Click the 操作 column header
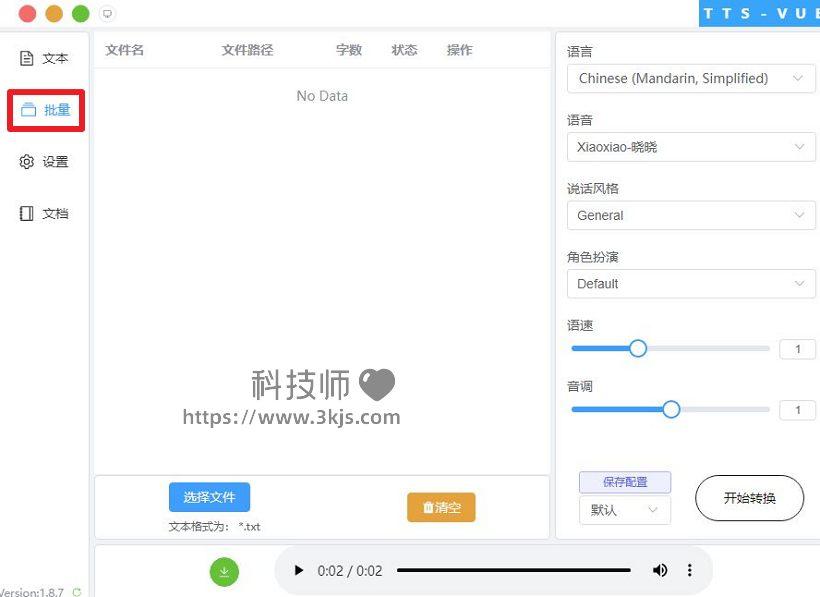Viewport: 820px width, 597px height. (460, 50)
